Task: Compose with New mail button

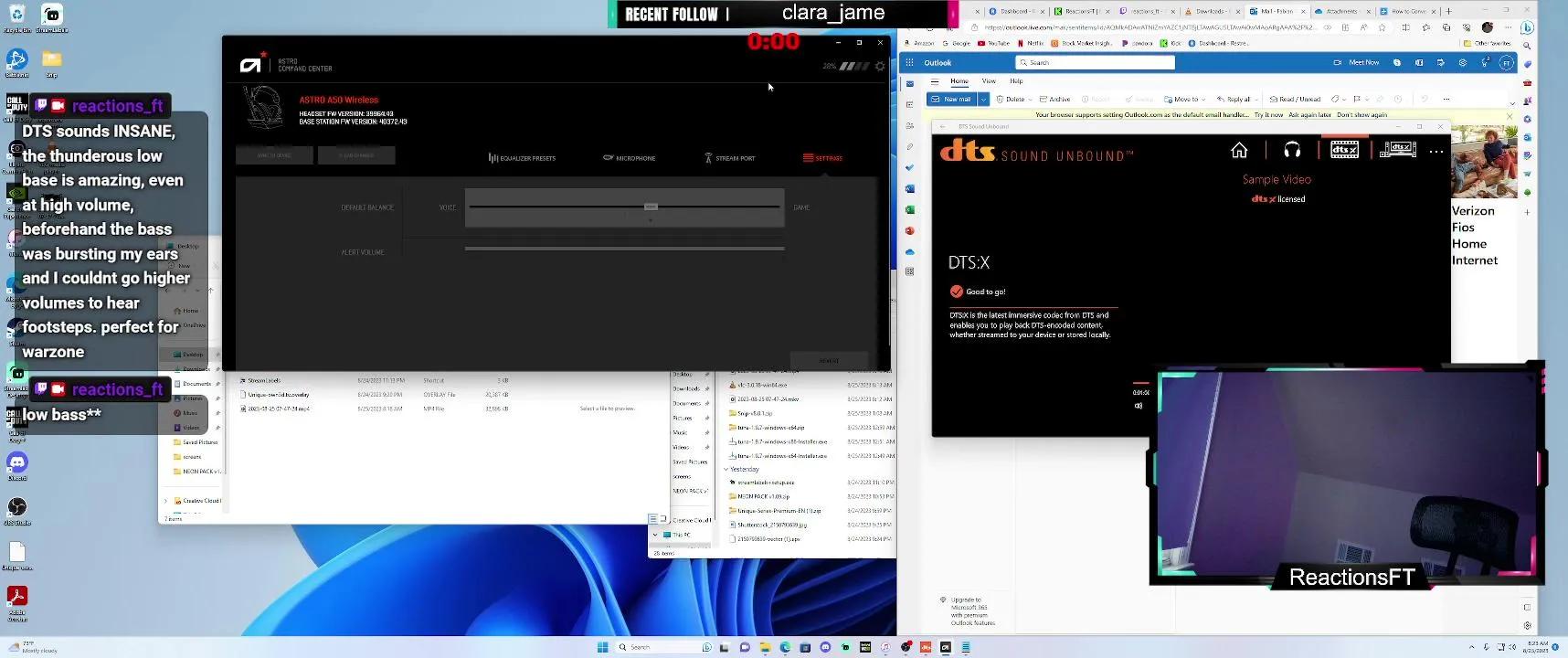Action: 952,99
